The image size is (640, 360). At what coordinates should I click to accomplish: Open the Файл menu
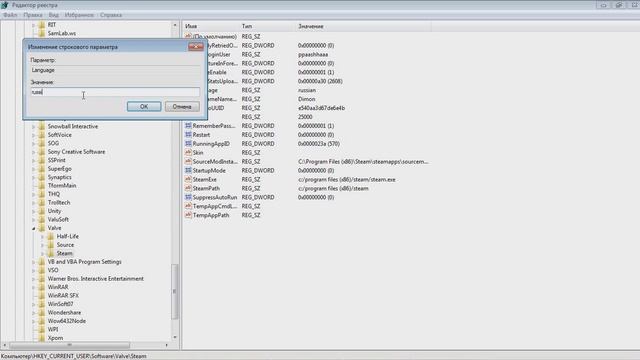pos(10,15)
